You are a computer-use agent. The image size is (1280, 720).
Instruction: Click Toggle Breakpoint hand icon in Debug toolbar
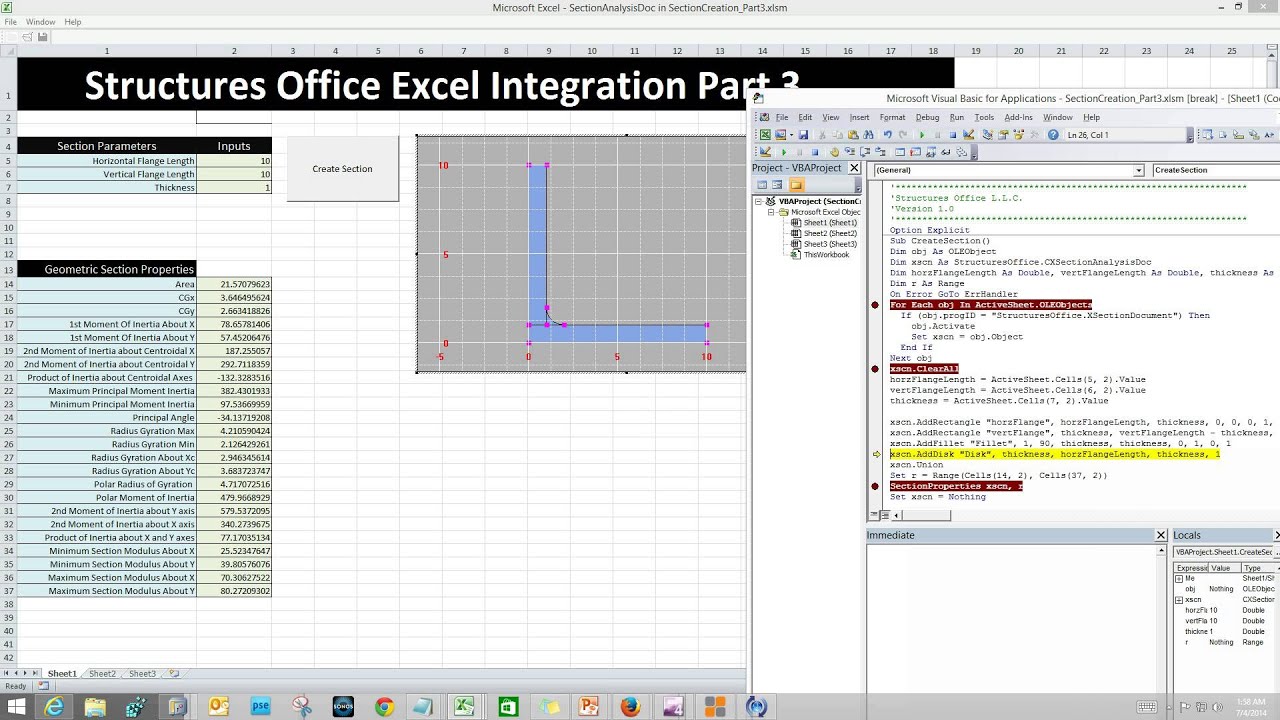(834, 152)
